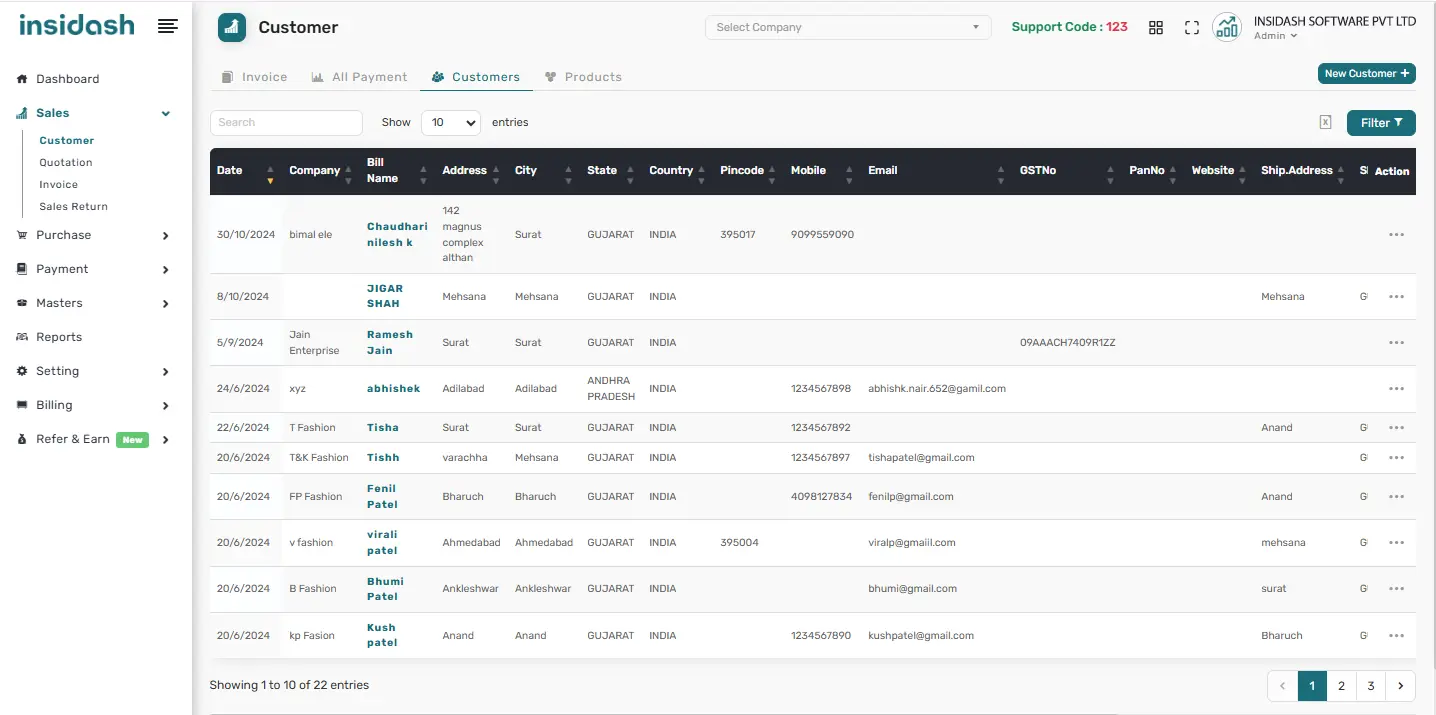Expand the Masters sidebar menu
Viewport: 1436px width, 715px height.
point(95,303)
